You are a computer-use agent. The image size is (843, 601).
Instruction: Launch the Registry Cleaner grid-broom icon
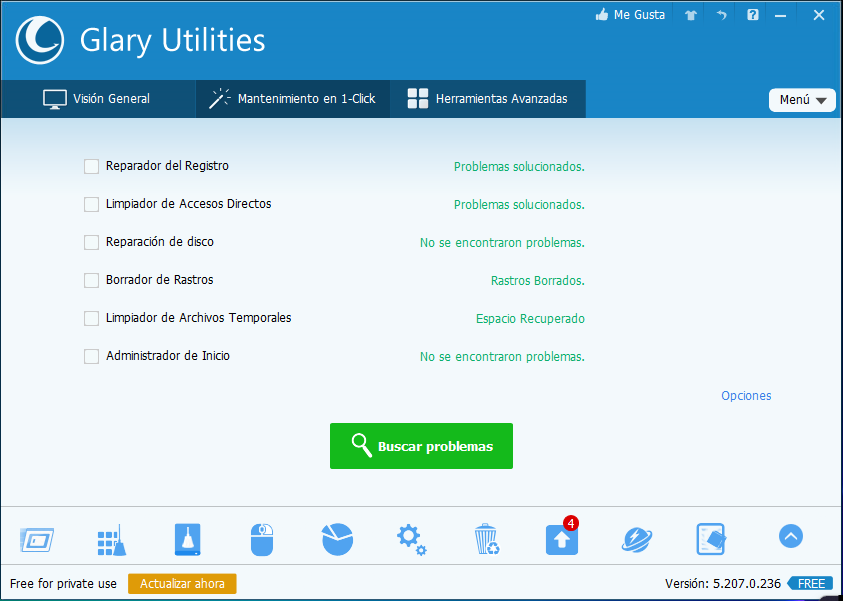112,540
